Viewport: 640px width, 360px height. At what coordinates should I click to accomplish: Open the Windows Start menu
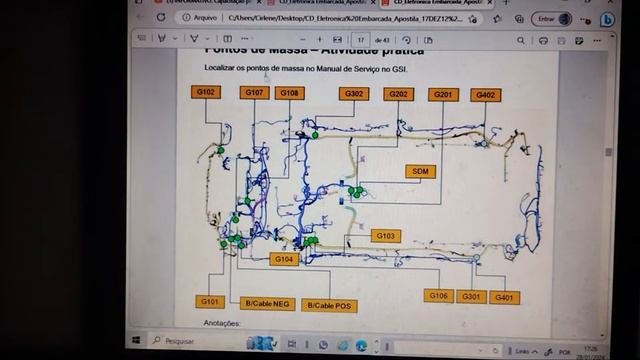(x=136, y=340)
